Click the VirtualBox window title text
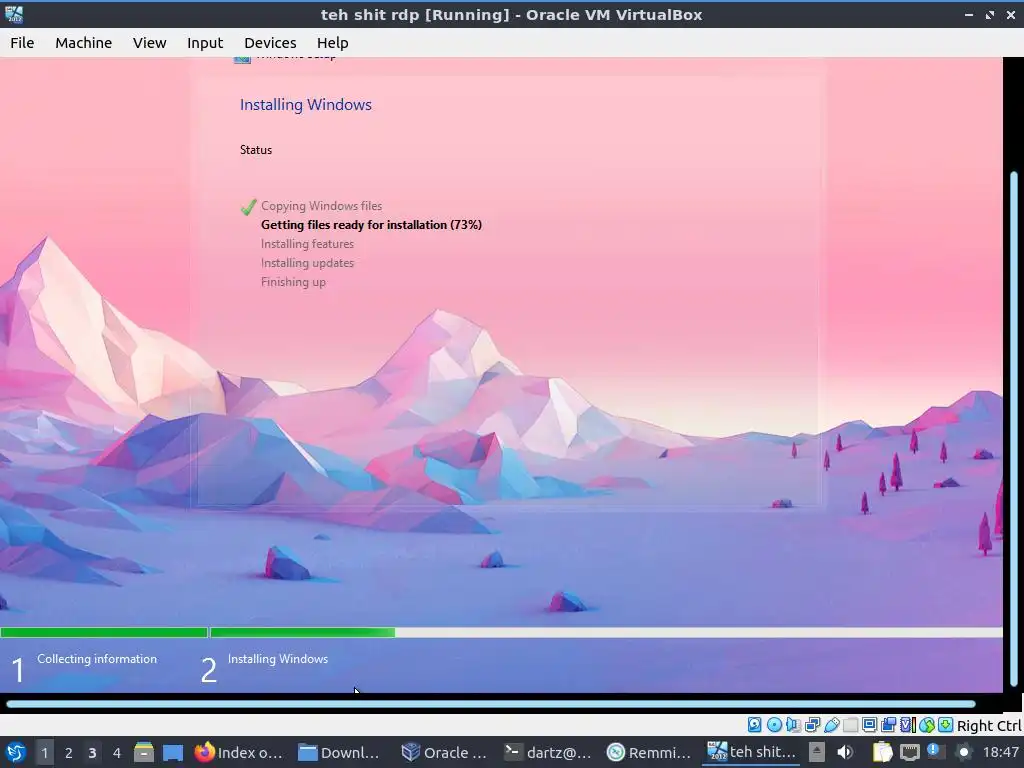 (511, 14)
